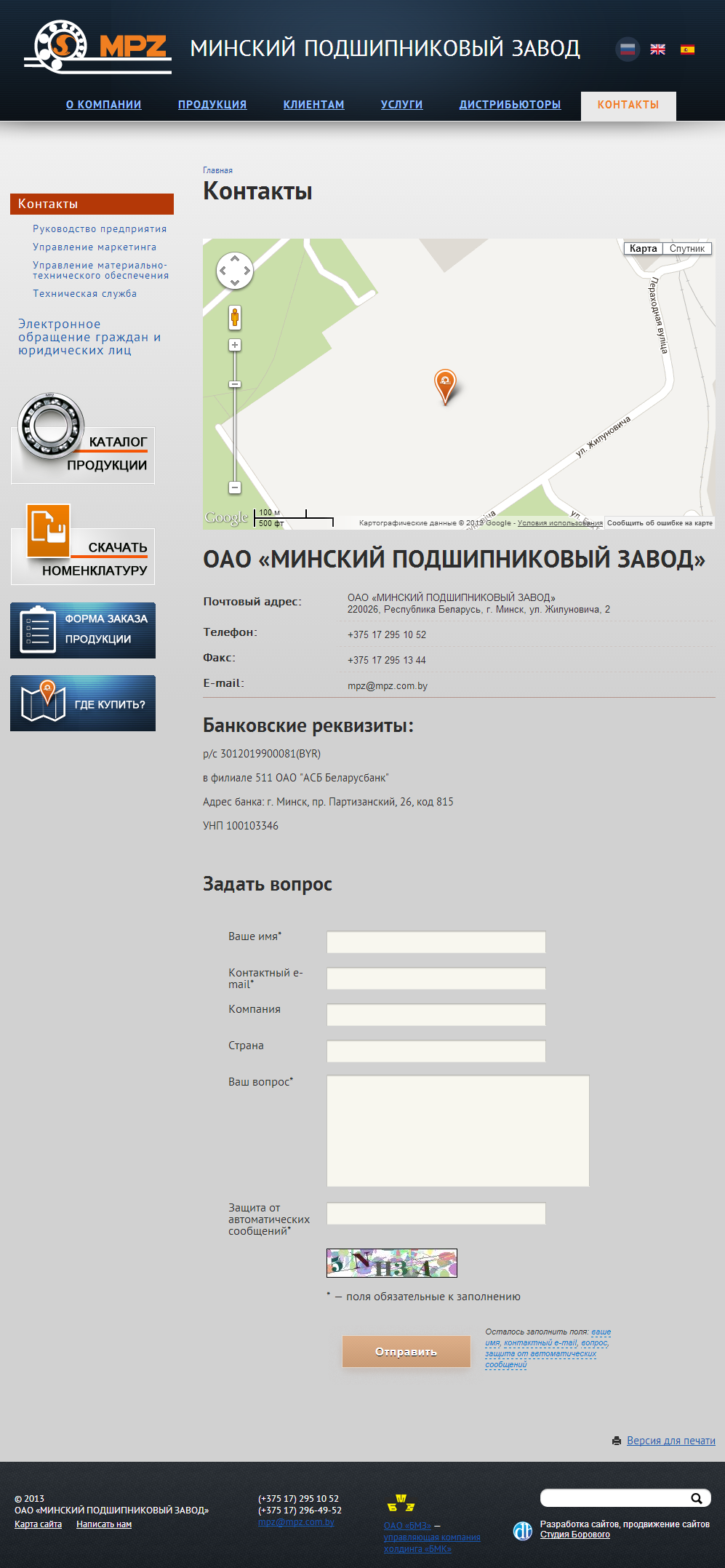Click Сообщить об ошибке на карте
This screenshot has height=1568, width=725.
pyautogui.click(x=660, y=523)
